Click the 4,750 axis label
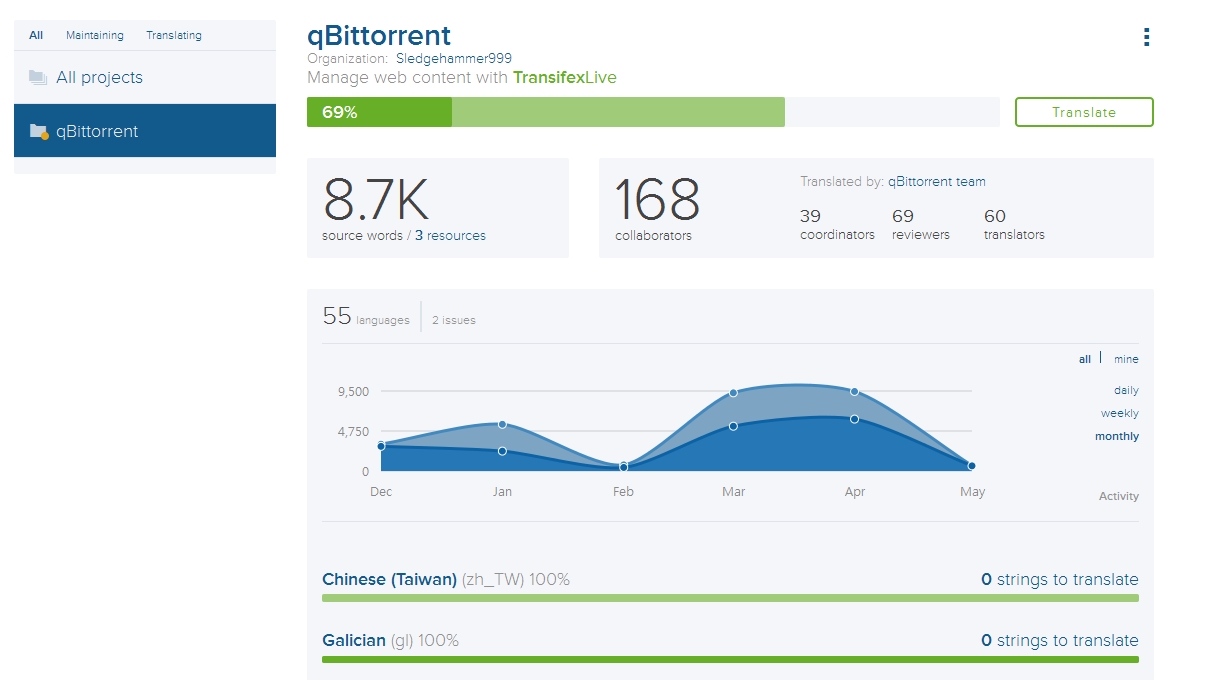 coord(353,431)
